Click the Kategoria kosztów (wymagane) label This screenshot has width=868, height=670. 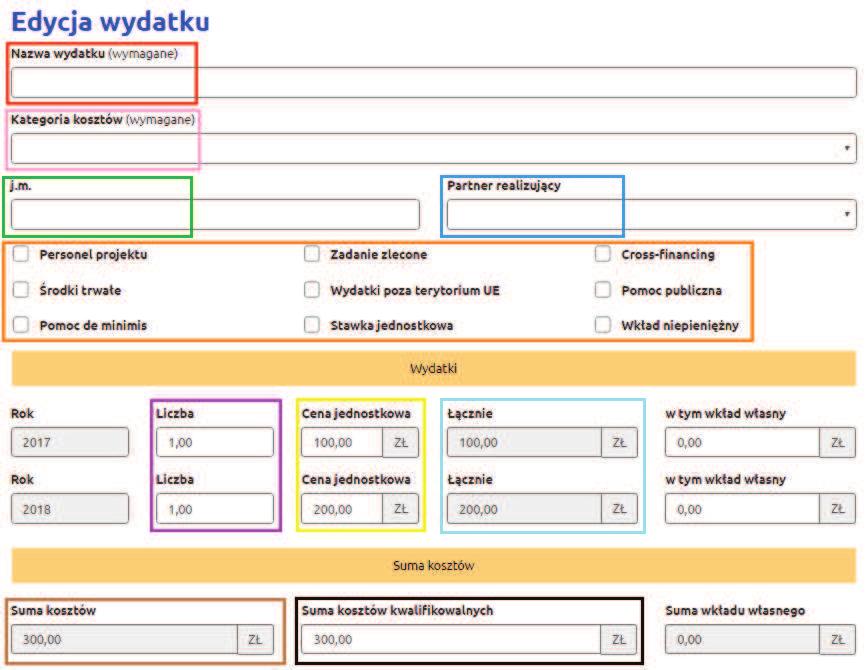[x=103, y=120]
